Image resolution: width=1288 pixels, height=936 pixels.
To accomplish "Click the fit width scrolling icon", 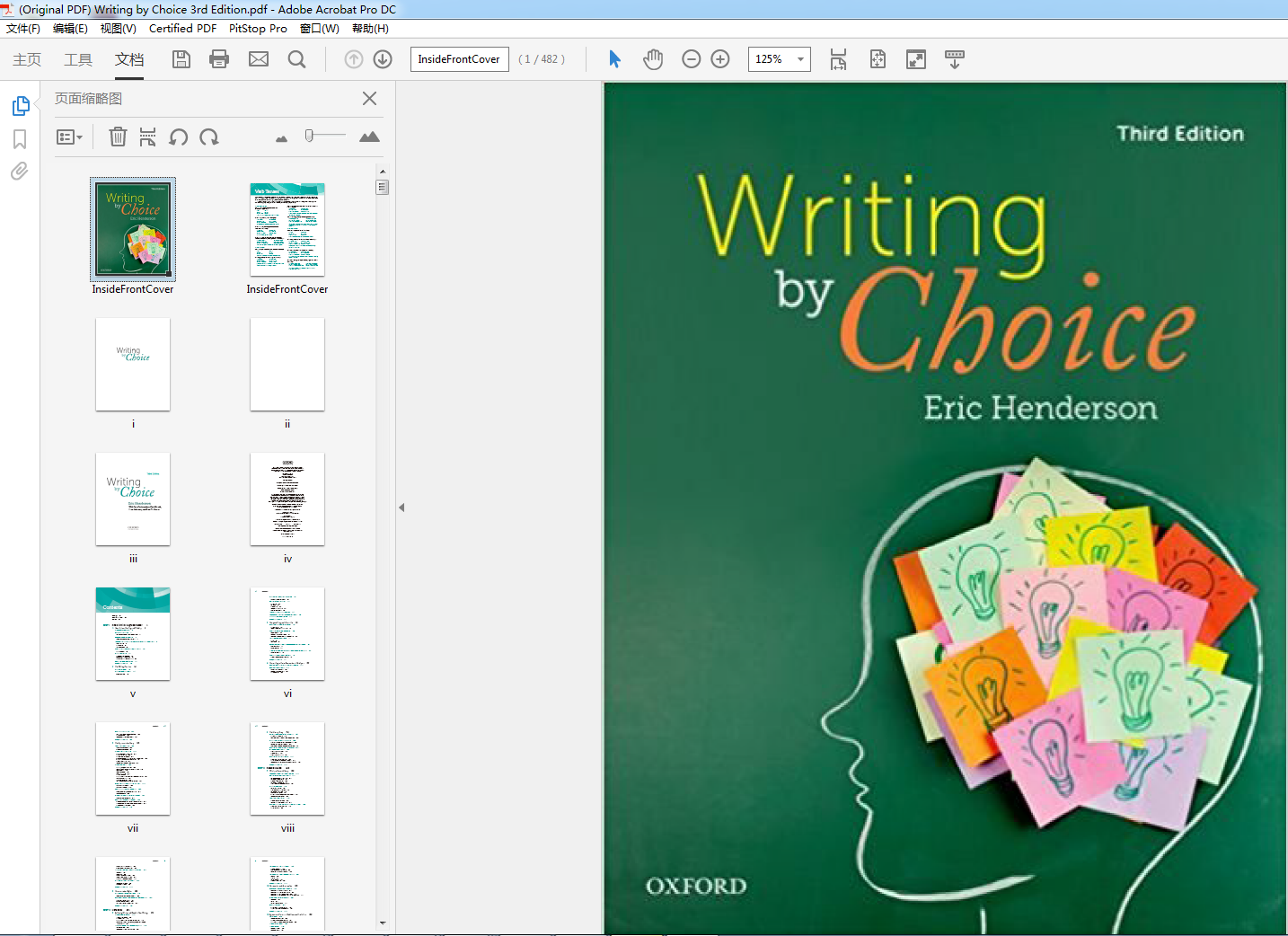I will 838,59.
